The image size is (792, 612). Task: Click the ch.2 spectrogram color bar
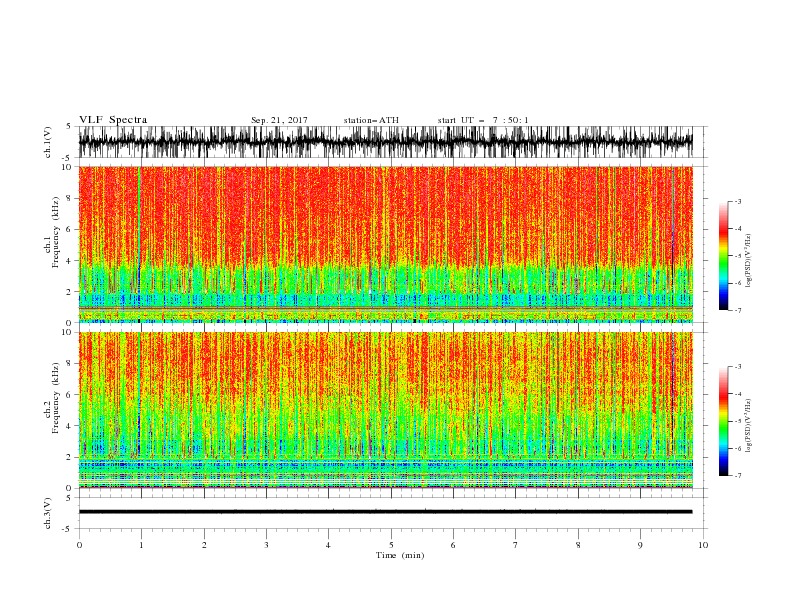pyautogui.click(x=723, y=421)
